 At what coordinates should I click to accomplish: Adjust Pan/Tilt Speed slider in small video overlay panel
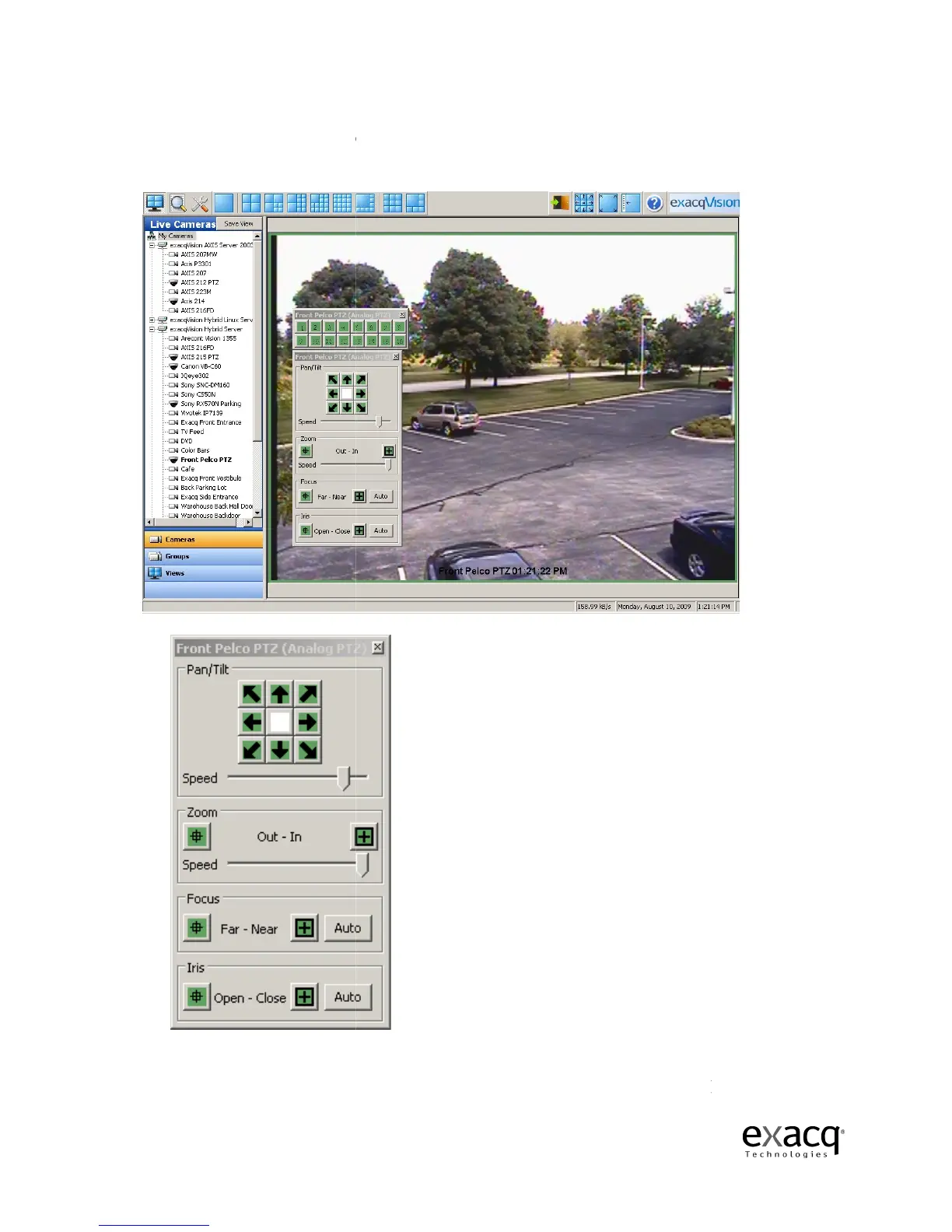click(380, 421)
